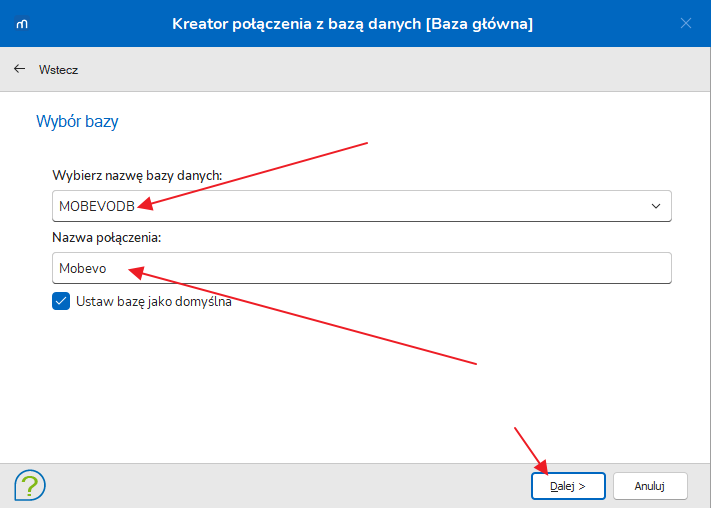Click the Wstecz label to go back

click(x=58, y=70)
